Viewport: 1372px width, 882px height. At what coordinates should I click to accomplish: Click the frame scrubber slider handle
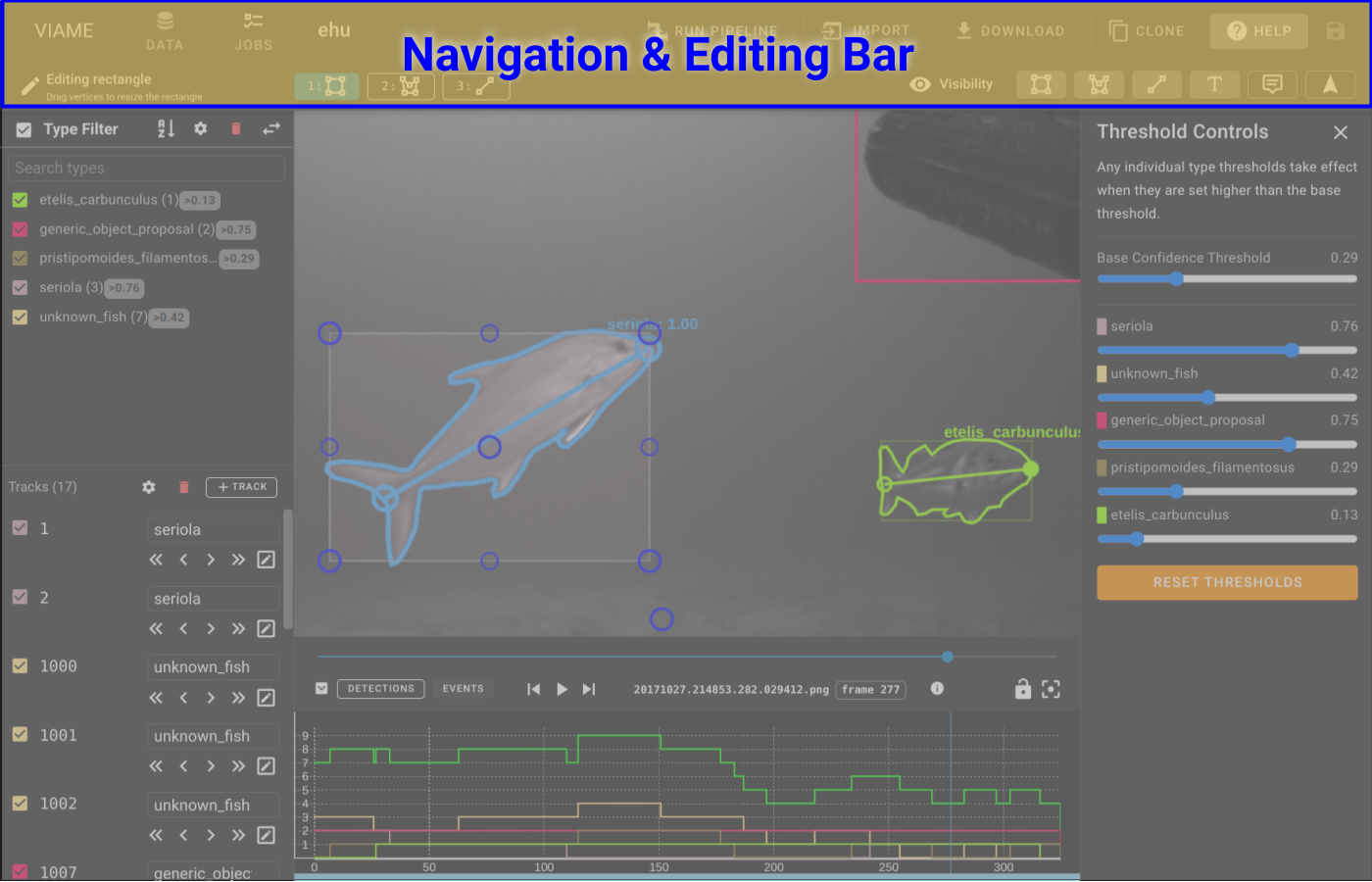pyautogui.click(x=948, y=657)
